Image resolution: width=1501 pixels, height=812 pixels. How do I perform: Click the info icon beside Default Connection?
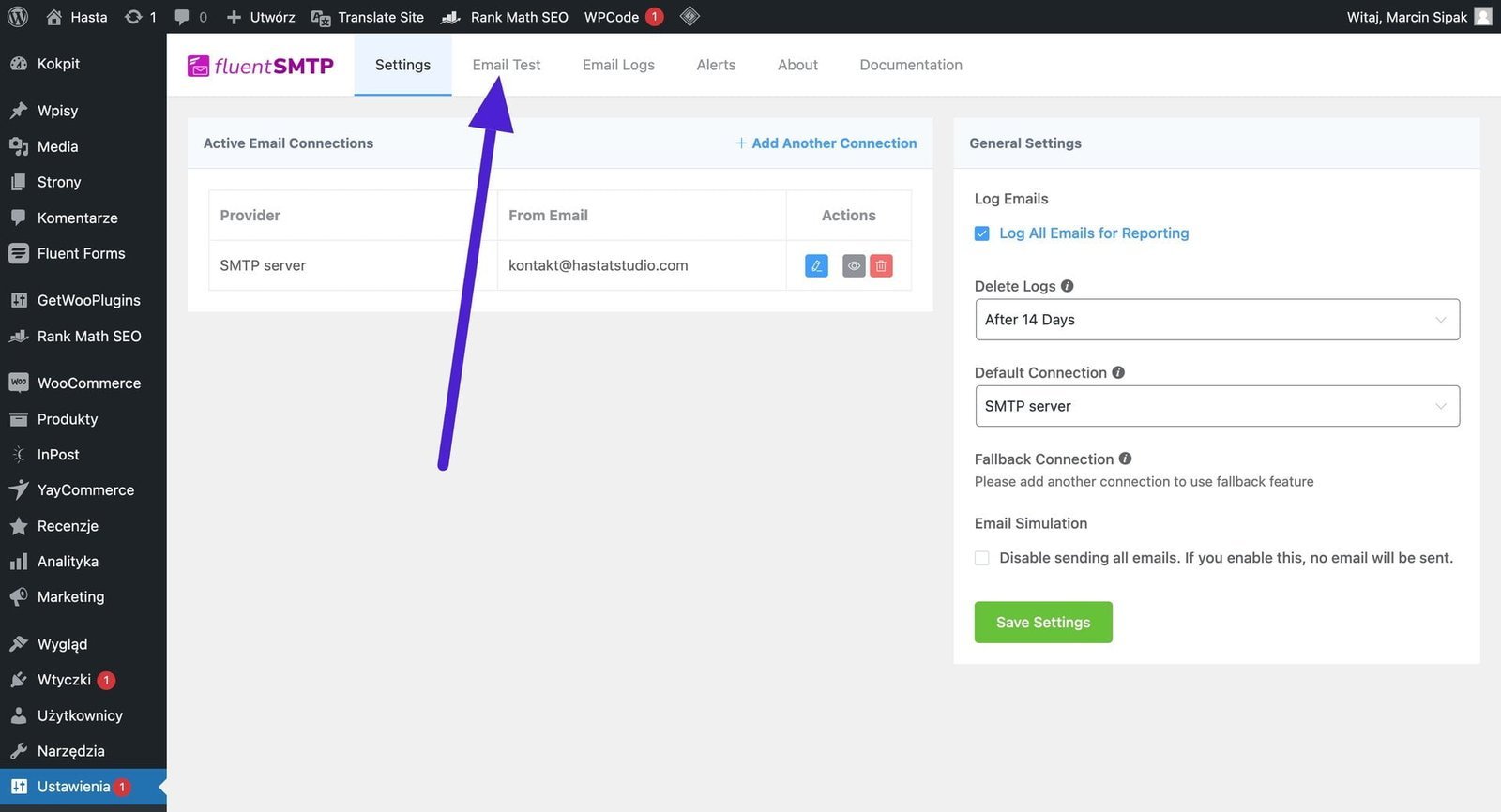click(x=1118, y=372)
